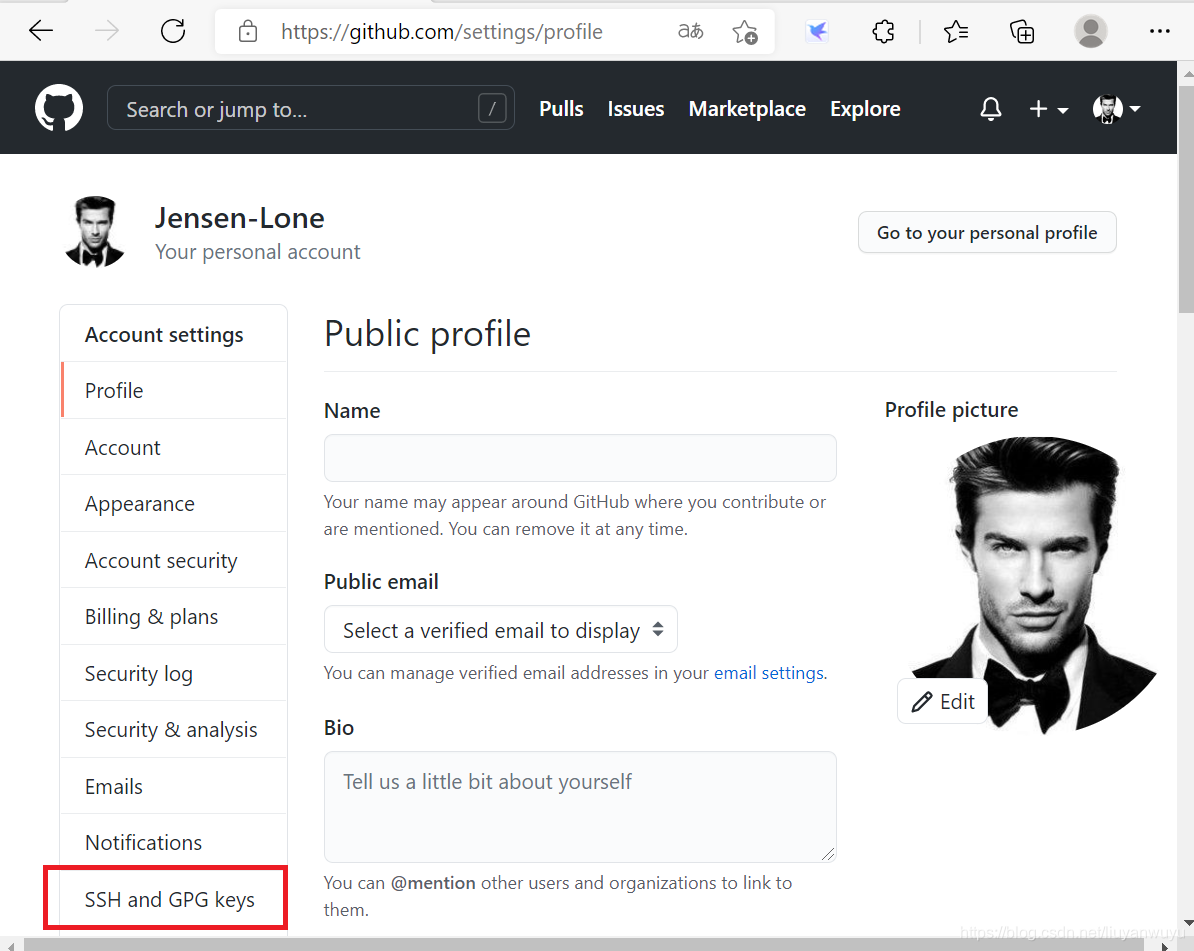Open the create new plus menu
Viewport: 1194px width, 951px height.
1049,109
